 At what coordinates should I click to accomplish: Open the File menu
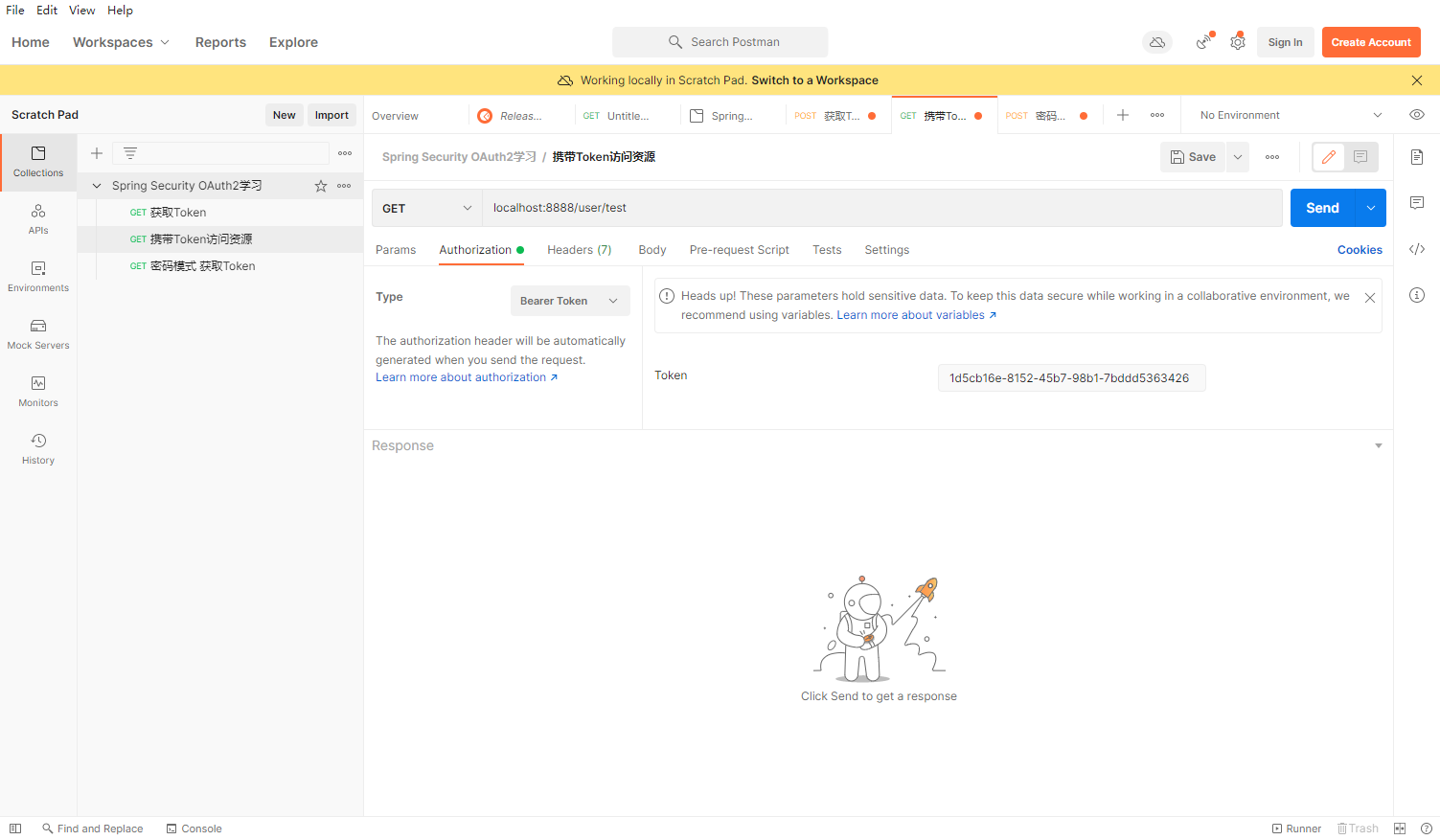coord(15,11)
